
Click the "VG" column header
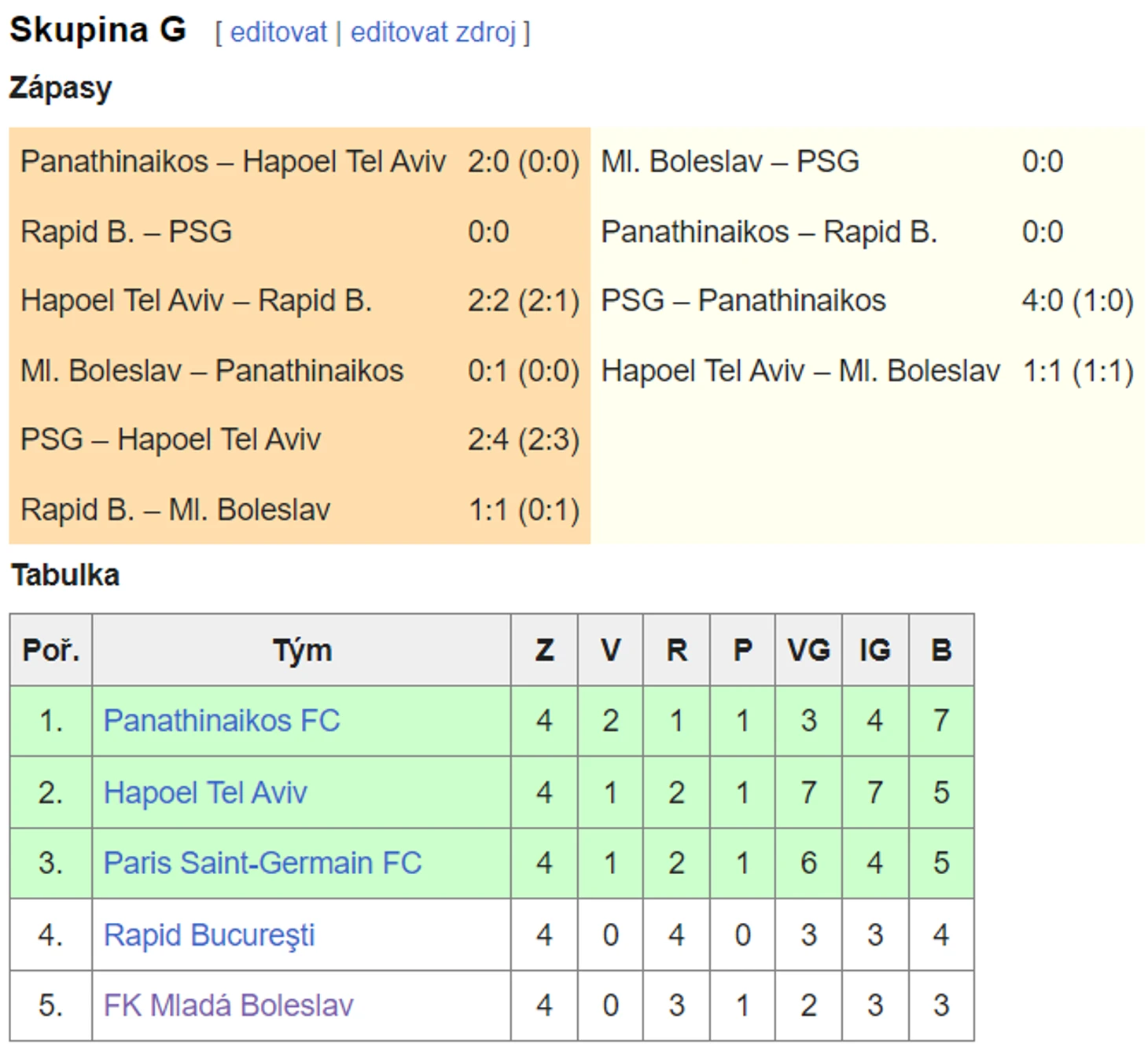pos(808,650)
